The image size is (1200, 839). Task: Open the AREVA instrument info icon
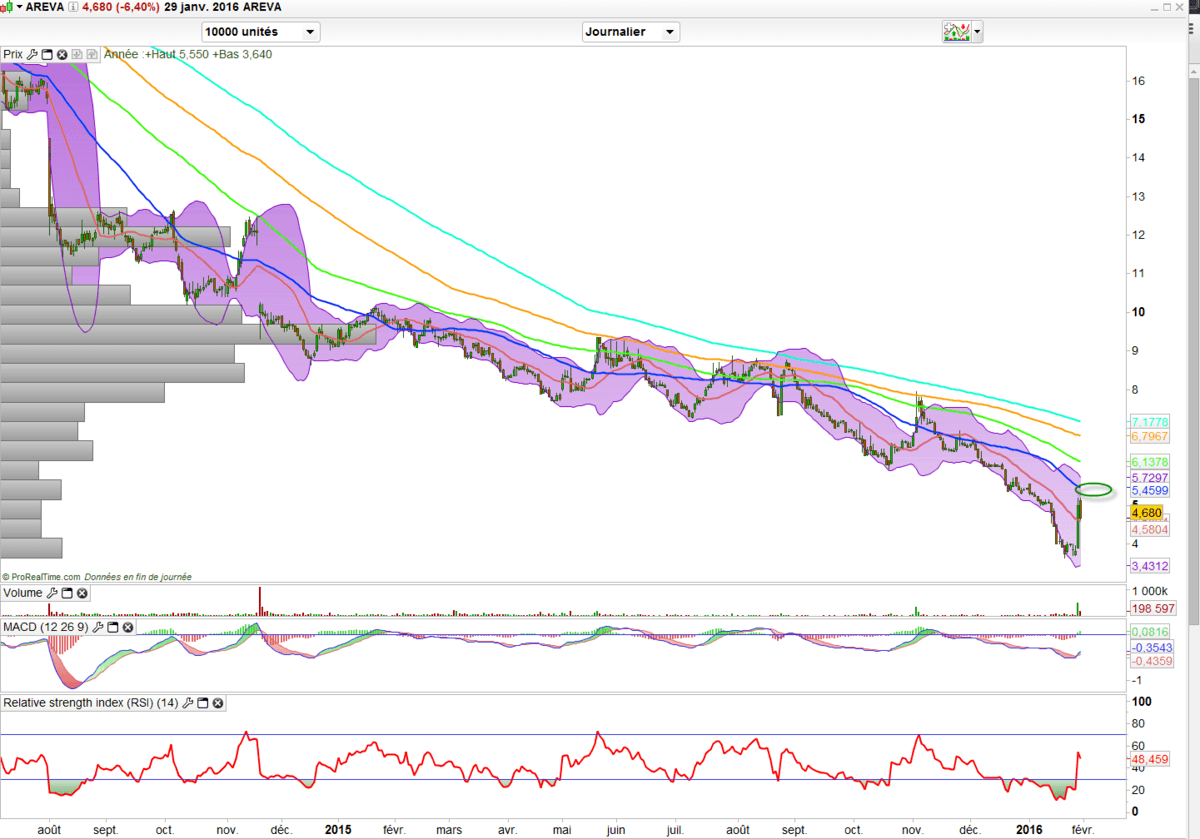point(73,7)
